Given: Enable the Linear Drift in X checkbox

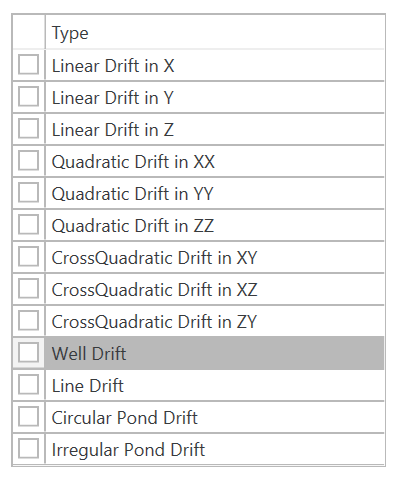Looking at the screenshot, I should pyautogui.click(x=28, y=65).
